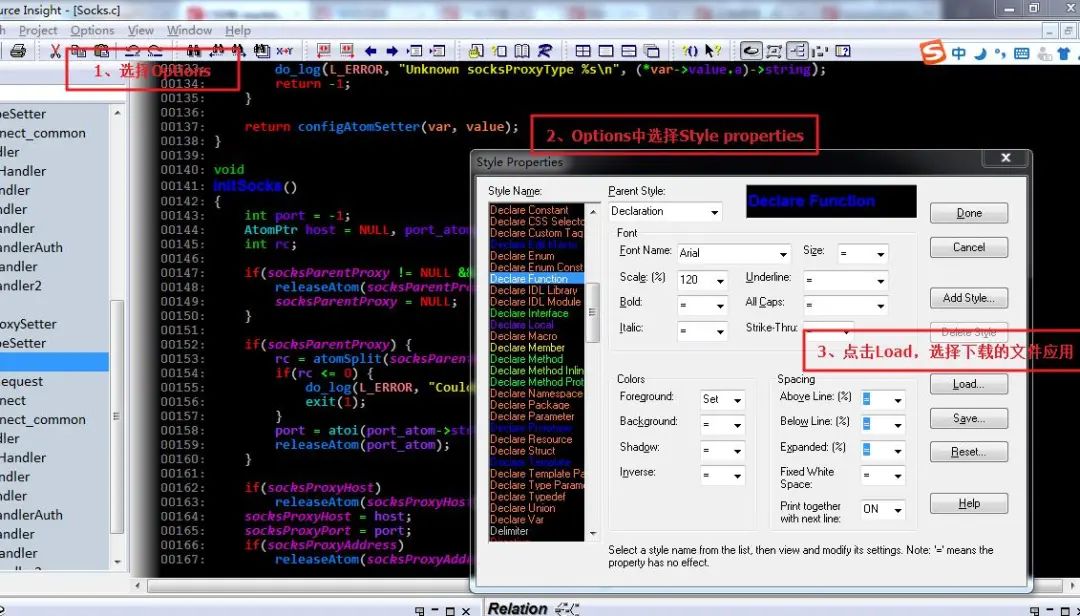Image resolution: width=1080 pixels, height=616 pixels.
Task: Click the blue Go Forward arrow icon
Action: [392, 51]
